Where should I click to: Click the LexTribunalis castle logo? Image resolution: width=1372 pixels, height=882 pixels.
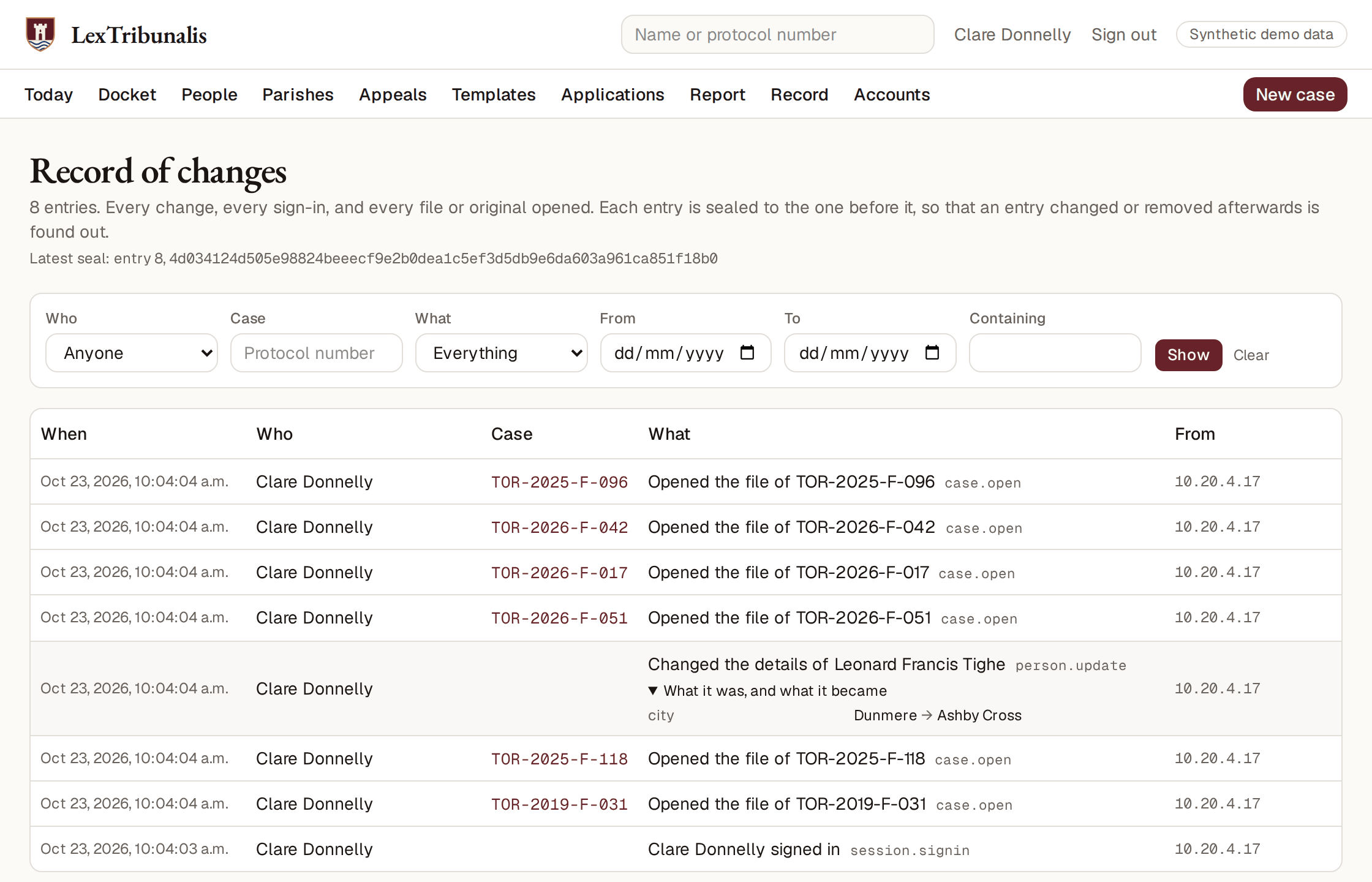pos(40,34)
